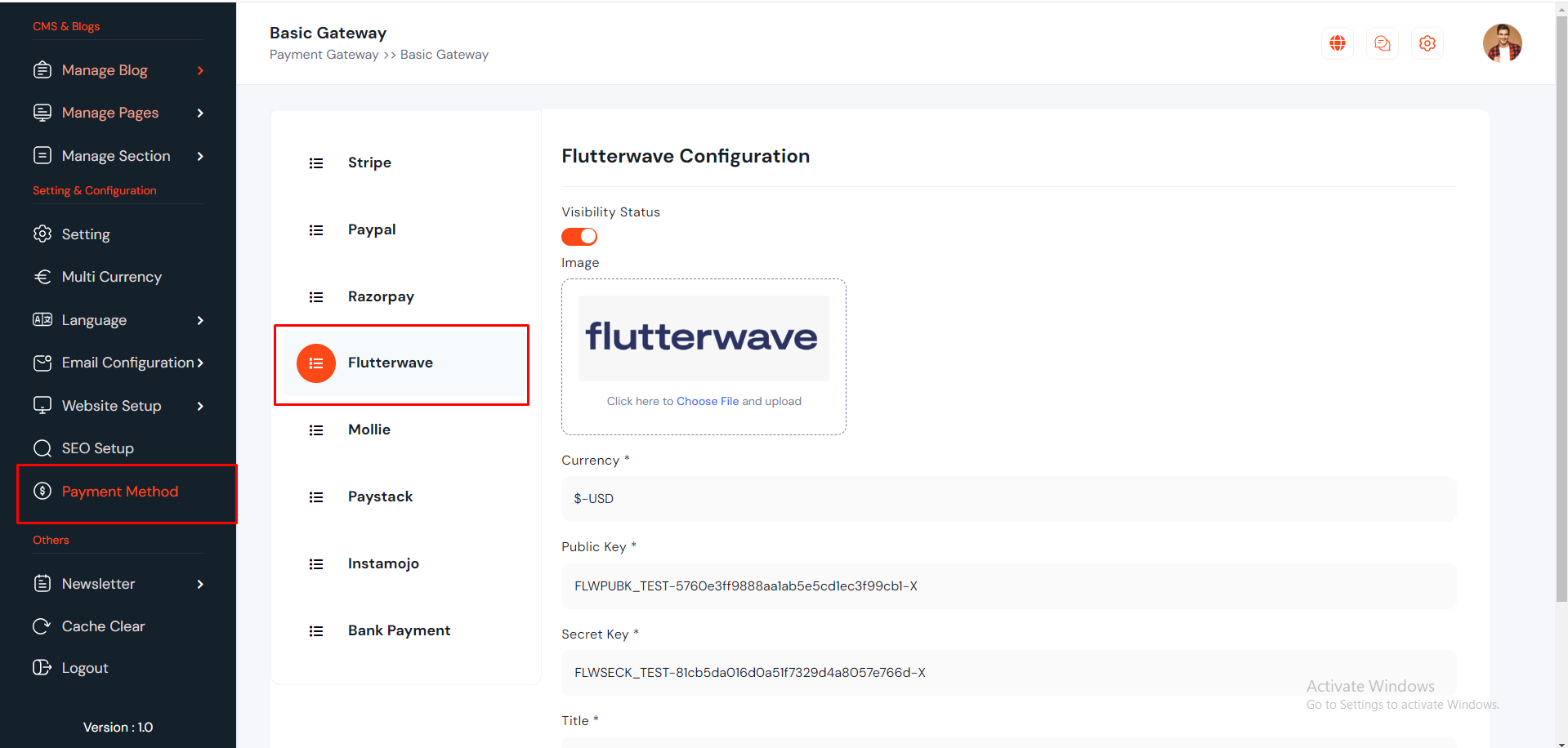Click the orange Flutterwave list icon
Image resolution: width=1568 pixels, height=748 pixels.
316,363
